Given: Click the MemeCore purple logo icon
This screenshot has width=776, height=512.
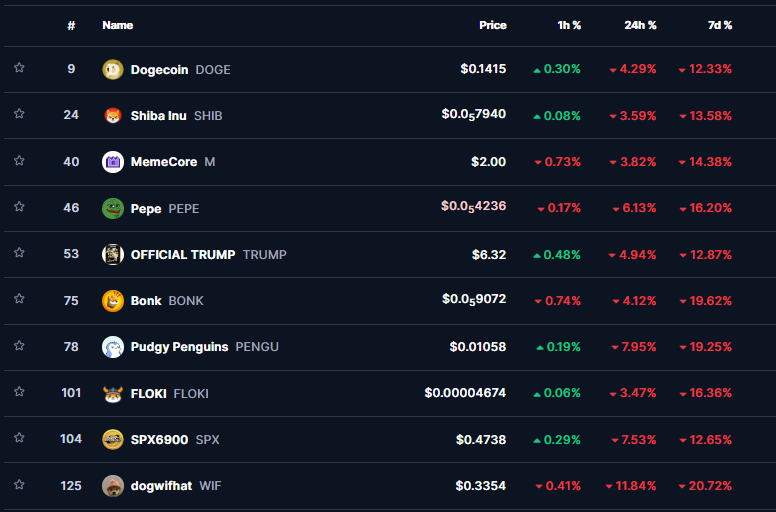Looking at the screenshot, I should 113,162.
